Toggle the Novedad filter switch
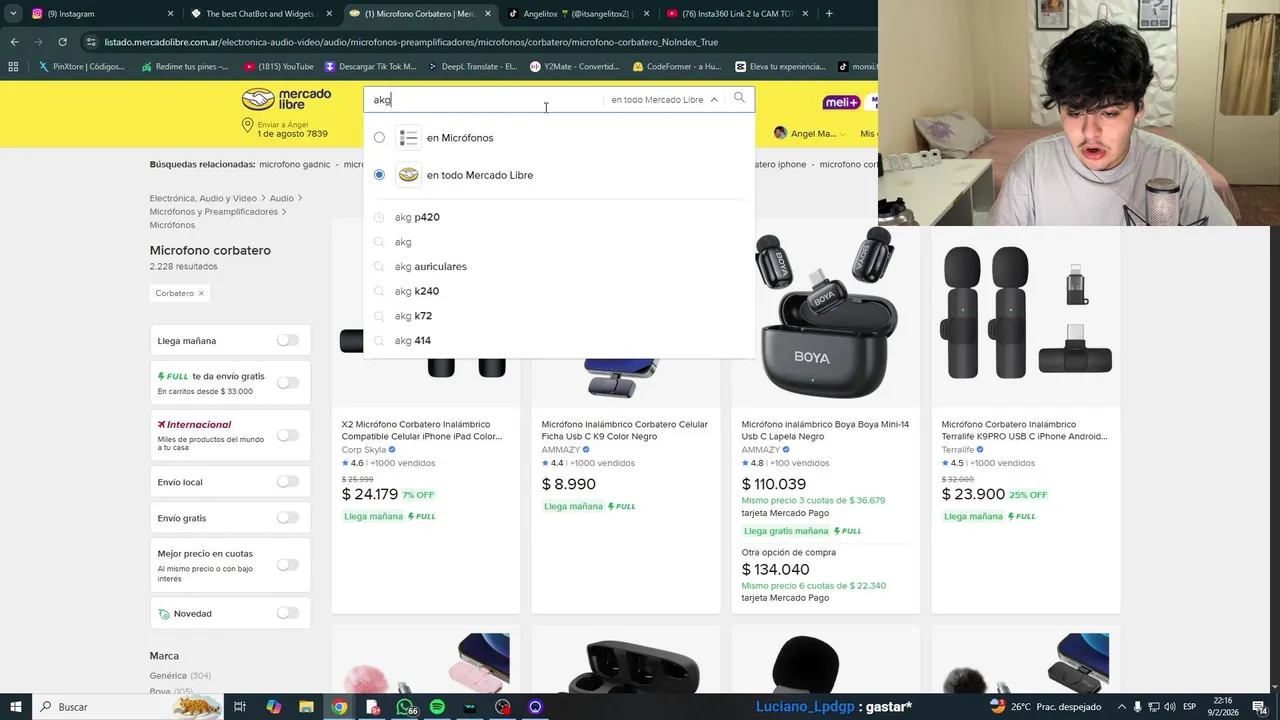 (x=288, y=612)
